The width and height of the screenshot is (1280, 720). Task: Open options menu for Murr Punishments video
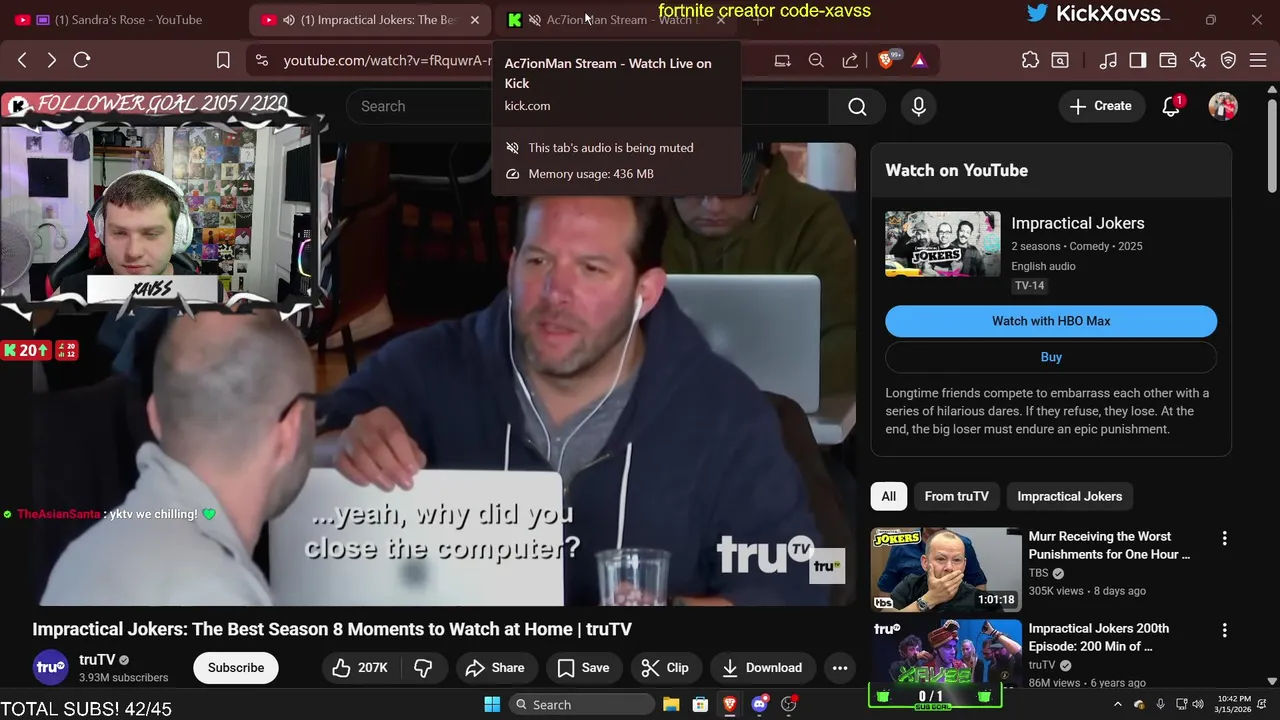coord(1224,538)
